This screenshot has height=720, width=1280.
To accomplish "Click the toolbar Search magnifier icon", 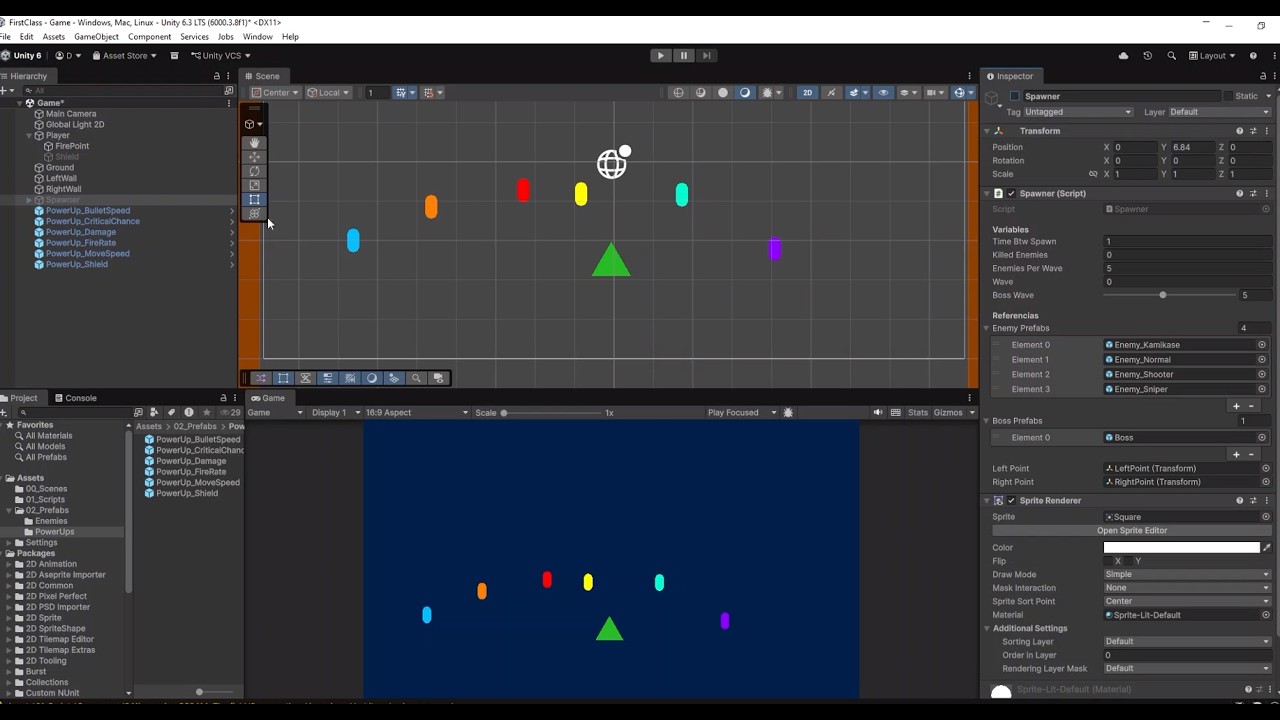I will [1171, 56].
